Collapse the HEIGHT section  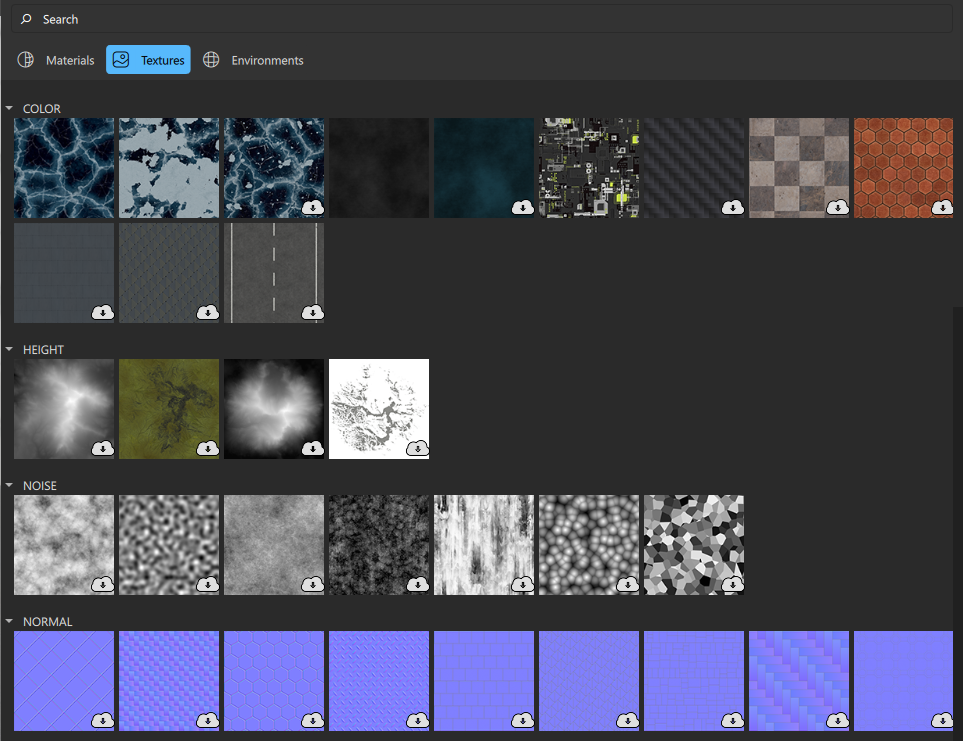point(9,349)
